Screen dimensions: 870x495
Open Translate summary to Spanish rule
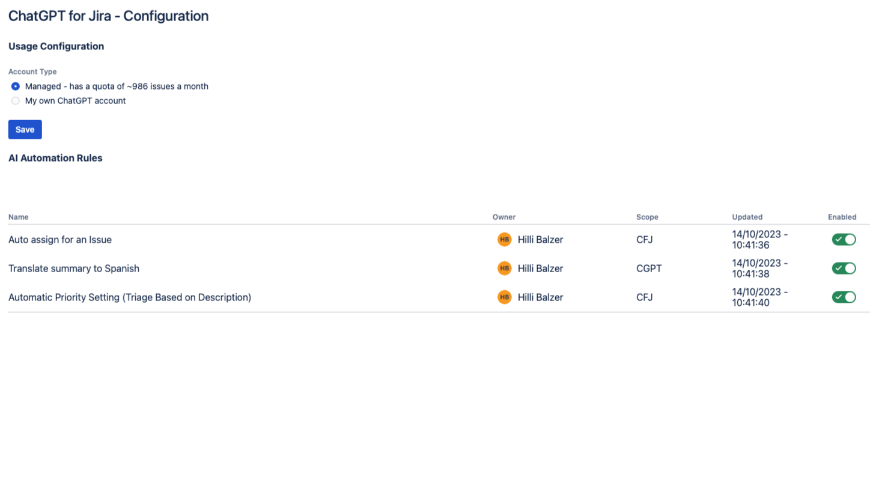(74, 268)
